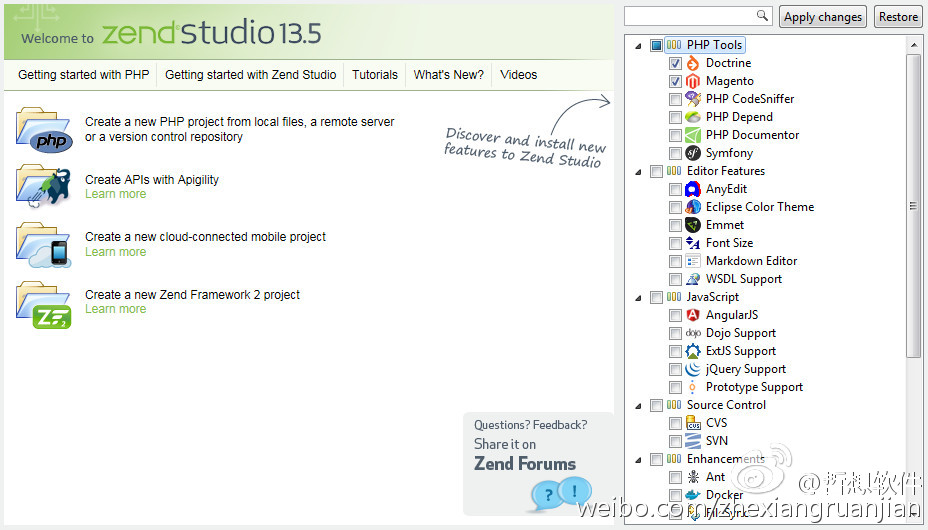928x530 pixels.
Task: Click the Markdown Editor icon
Action: 692,261
